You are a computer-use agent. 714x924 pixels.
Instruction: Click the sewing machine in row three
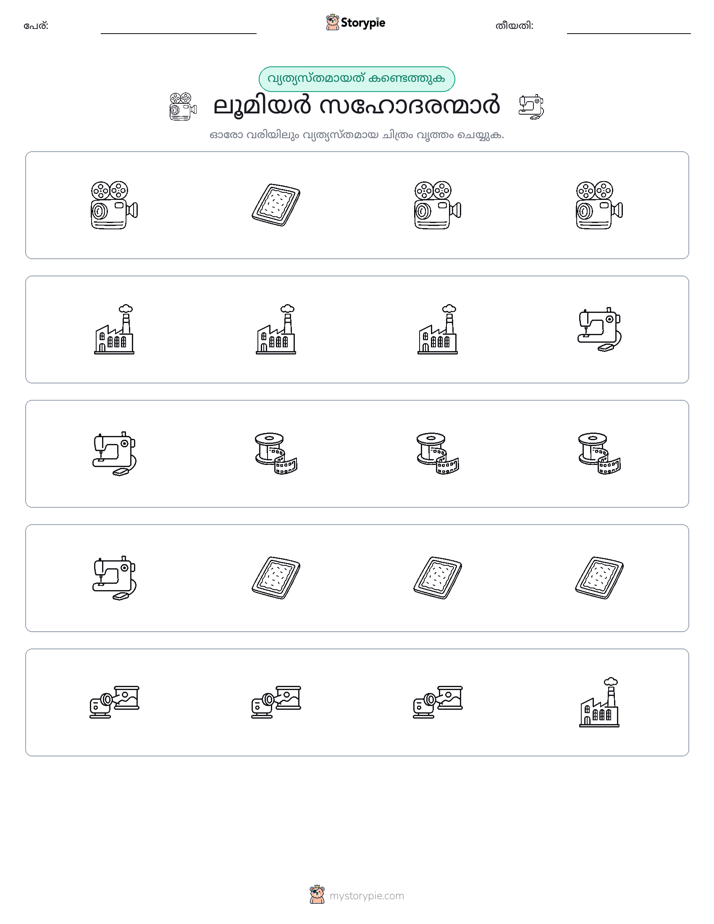(x=114, y=454)
